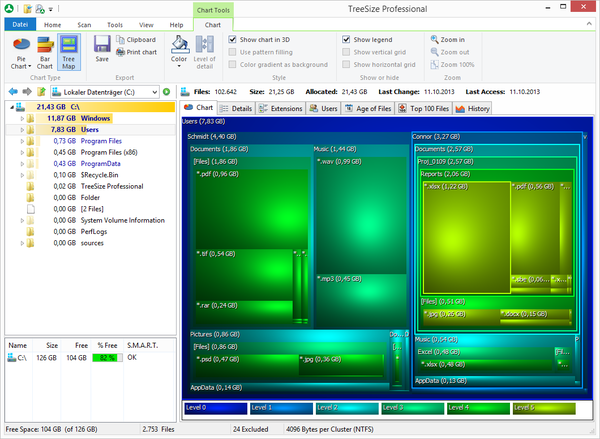Select the *.pdf (0,96 GB) treemap block

[x=251, y=209]
